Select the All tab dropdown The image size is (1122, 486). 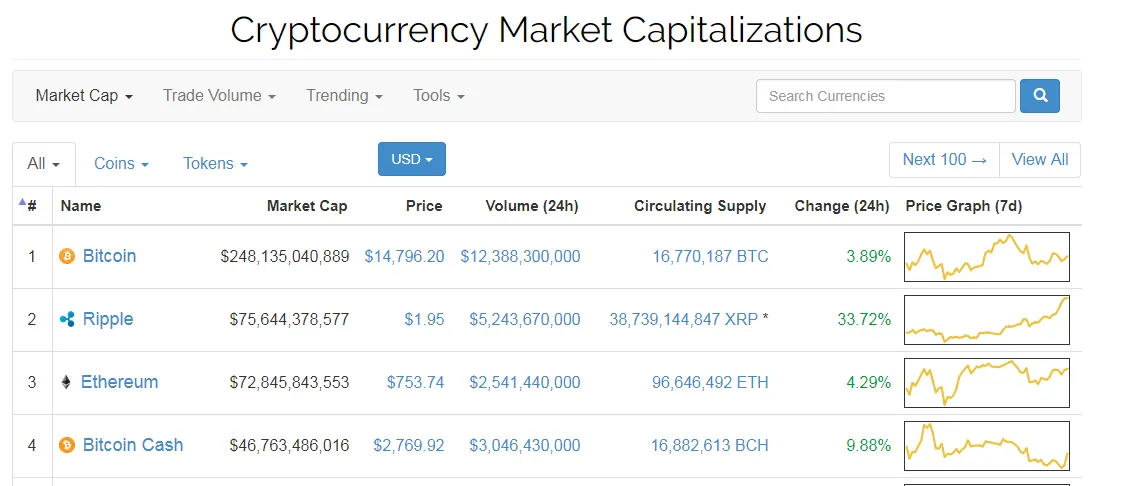coord(44,163)
